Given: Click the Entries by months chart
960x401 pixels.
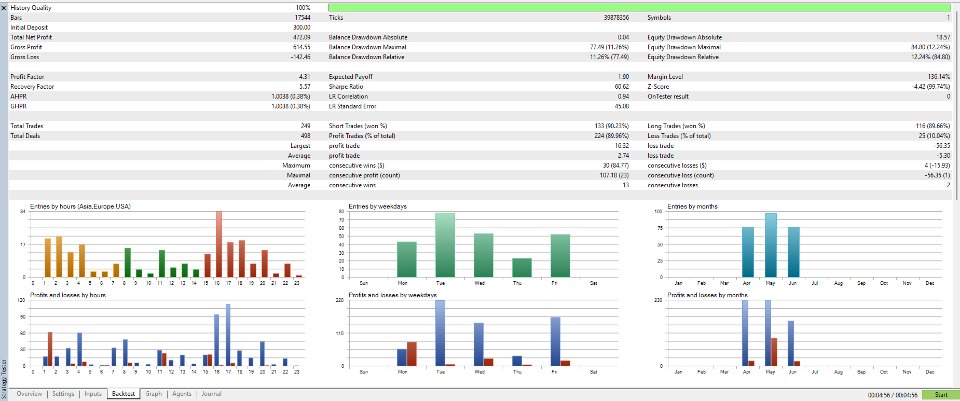Looking at the screenshot, I should [799, 243].
